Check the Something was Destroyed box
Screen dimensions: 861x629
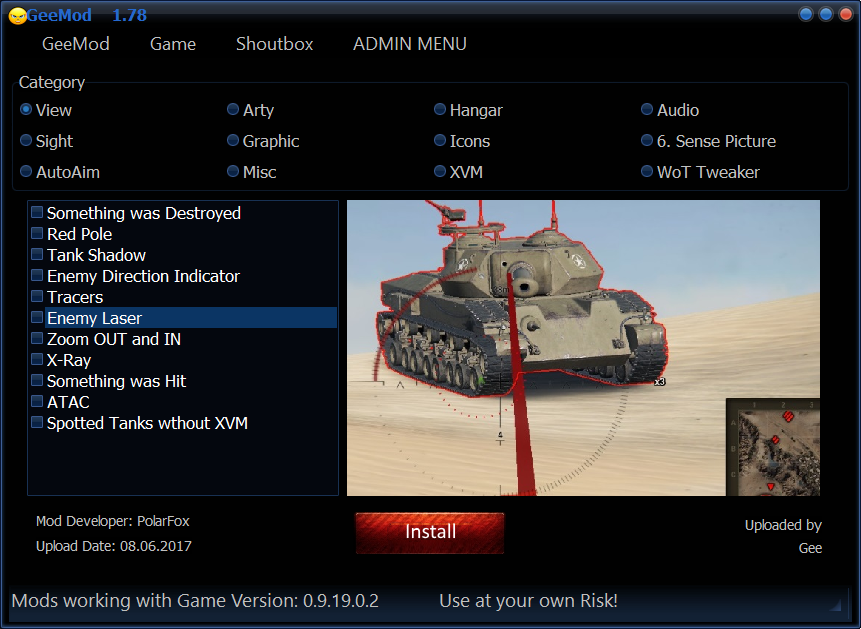(37, 212)
